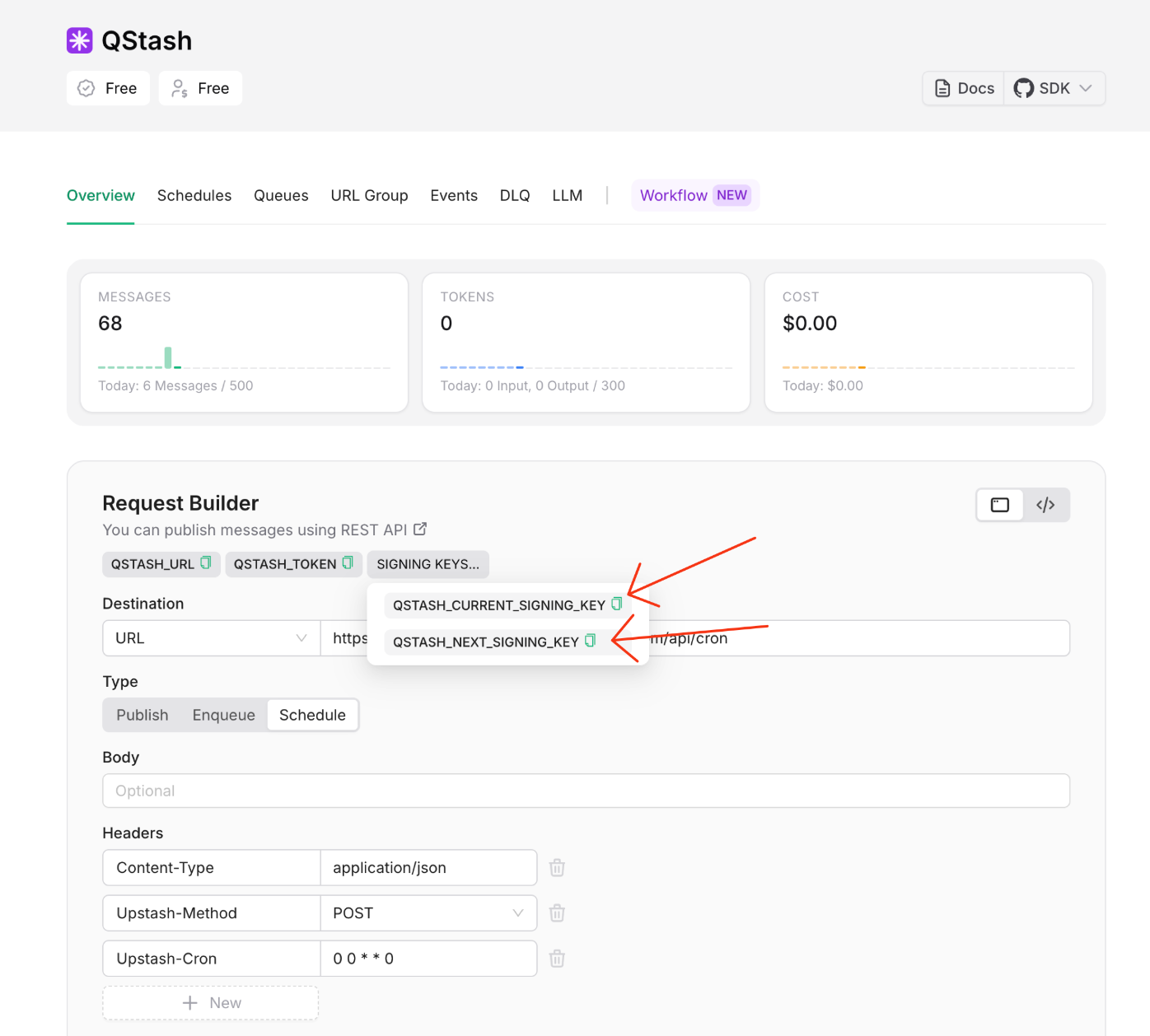The image size is (1150, 1036).
Task: Expand the SDK dropdown
Action: pos(1054,88)
